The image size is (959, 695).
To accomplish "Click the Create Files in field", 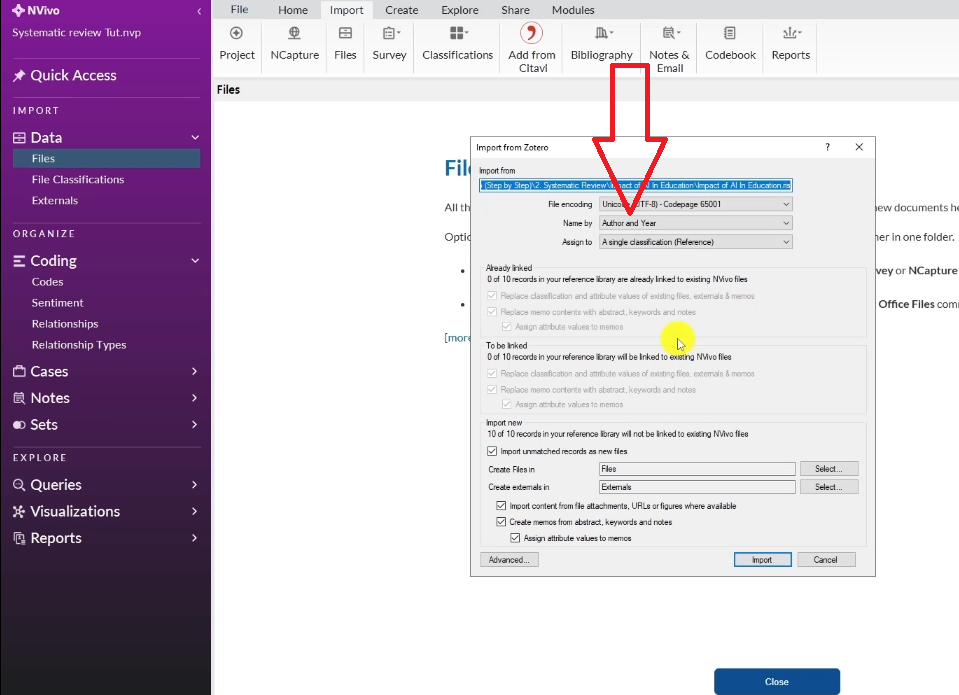I will 697,469.
